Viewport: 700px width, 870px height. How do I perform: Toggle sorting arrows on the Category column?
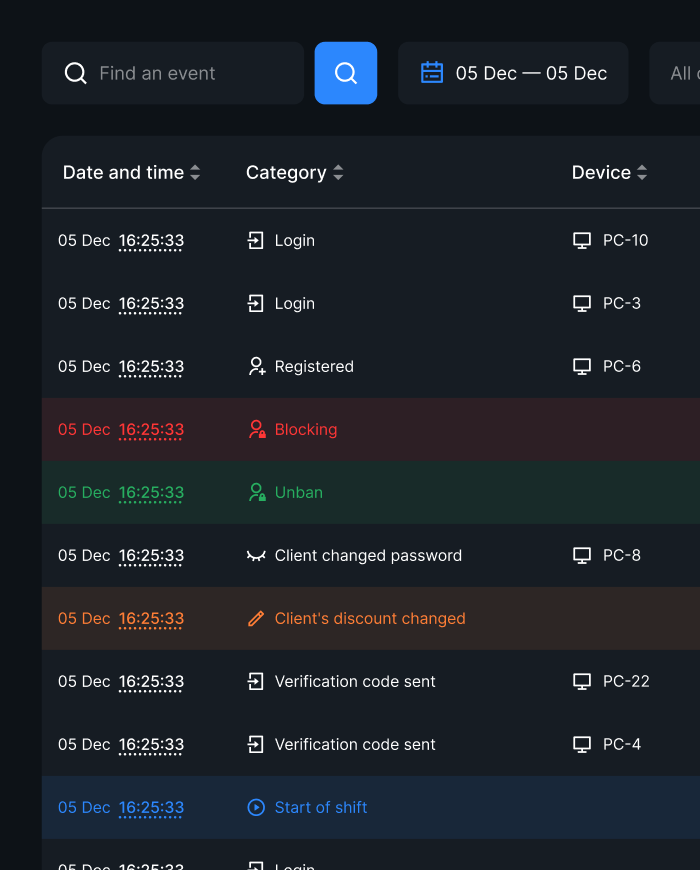(x=338, y=172)
